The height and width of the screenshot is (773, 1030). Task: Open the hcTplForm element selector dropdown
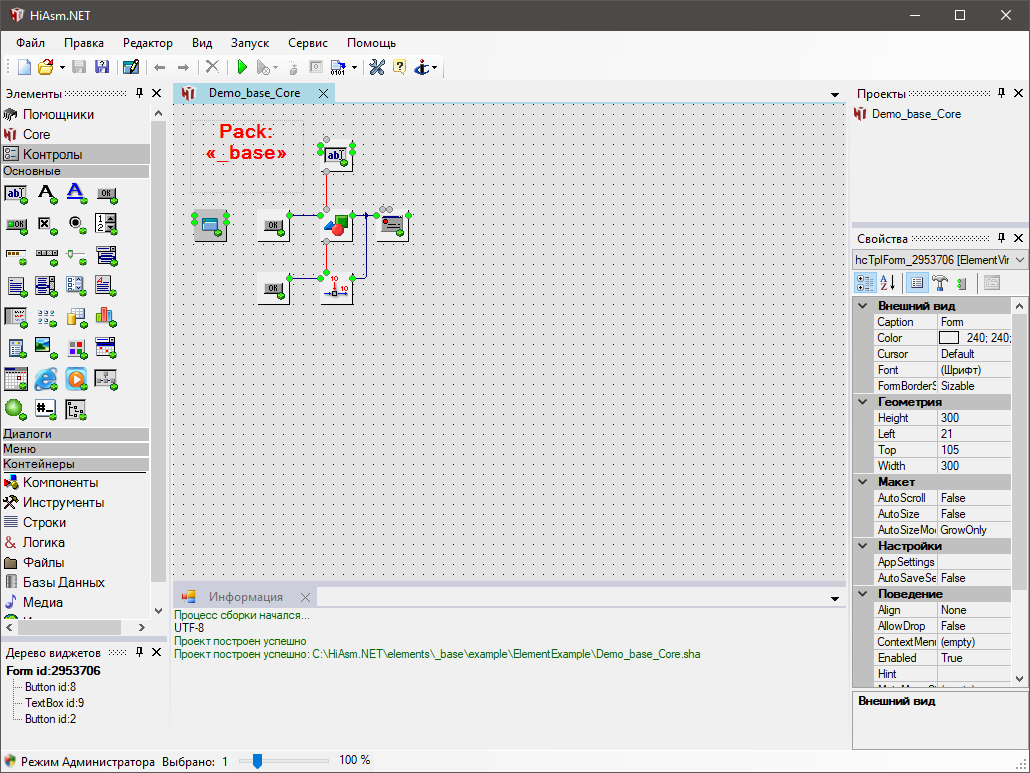pyautogui.click(x=1019, y=260)
